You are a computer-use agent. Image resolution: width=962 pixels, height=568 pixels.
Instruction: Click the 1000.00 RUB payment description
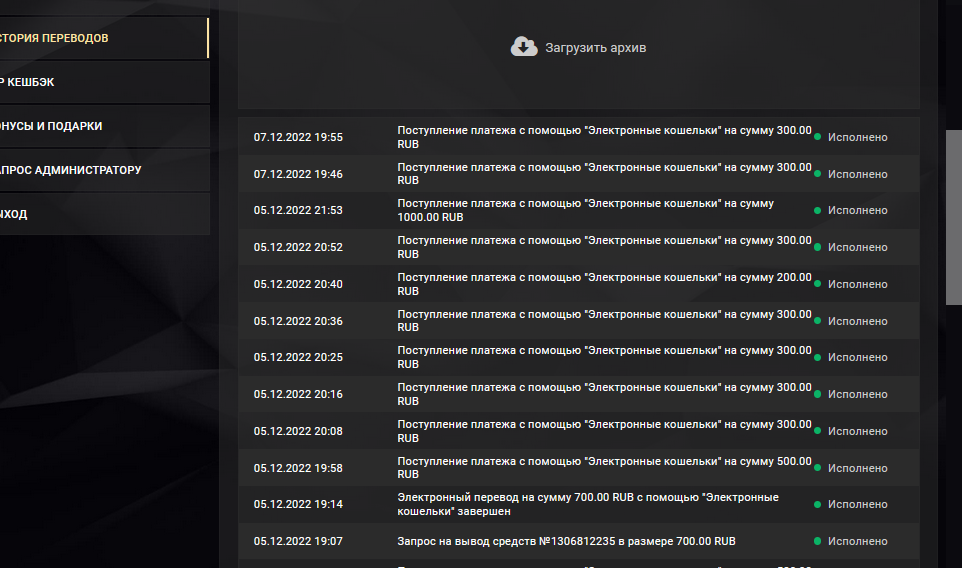coord(585,210)
